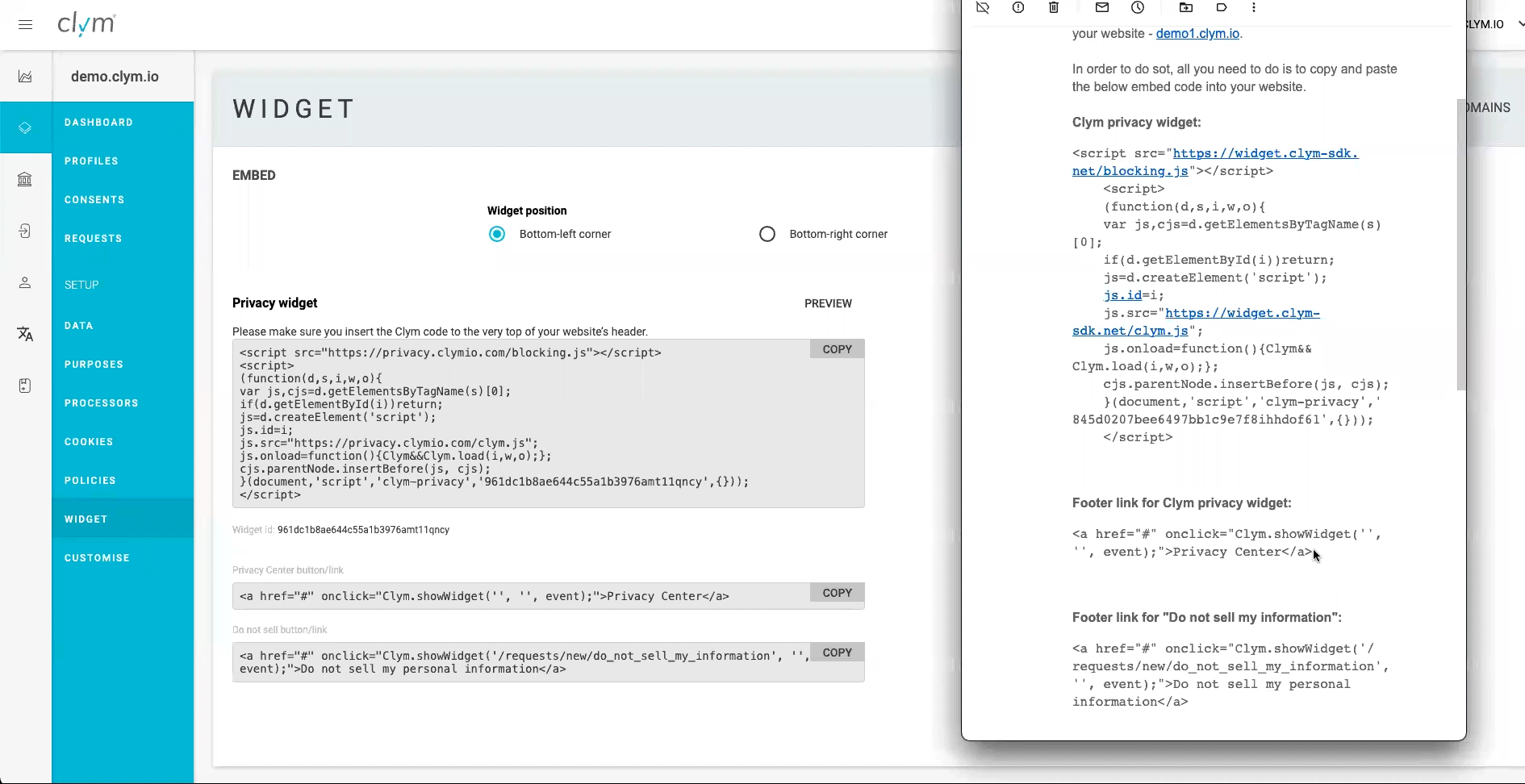Click the PREVIEW button
Screen dimensions: 1525x784
828,303
